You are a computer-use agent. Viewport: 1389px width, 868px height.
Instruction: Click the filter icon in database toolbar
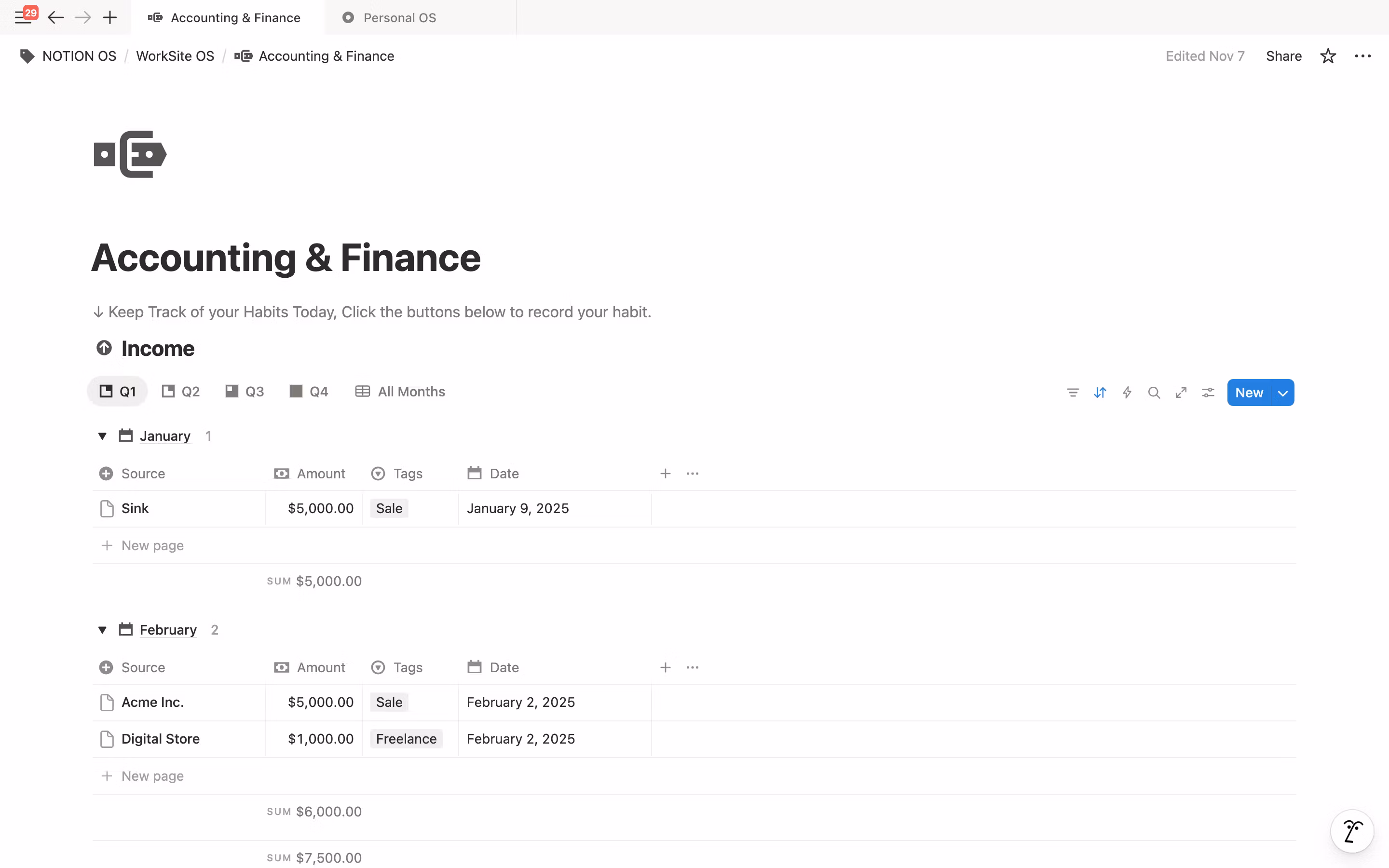[x=1072, y=393]
